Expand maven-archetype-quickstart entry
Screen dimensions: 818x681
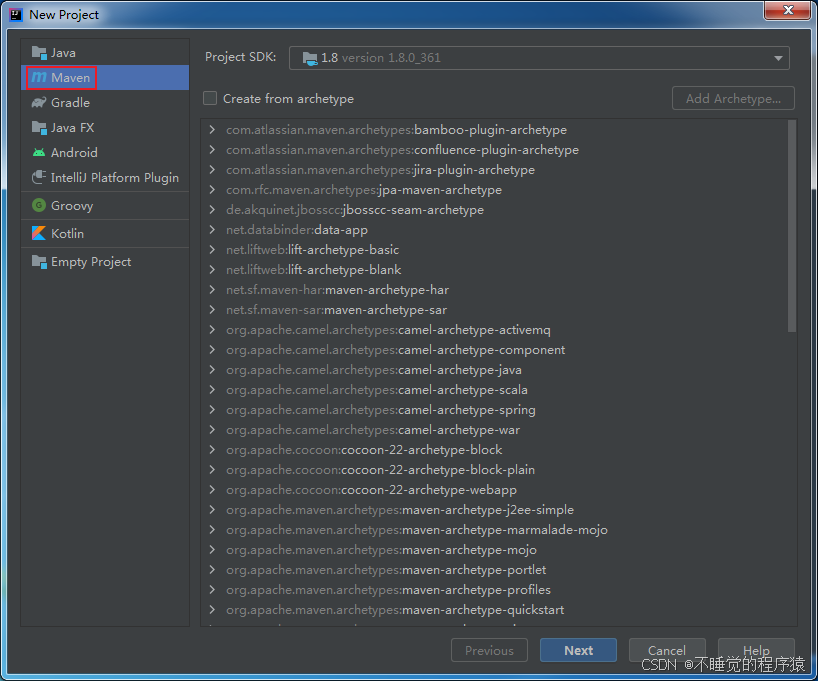[212, 610]
